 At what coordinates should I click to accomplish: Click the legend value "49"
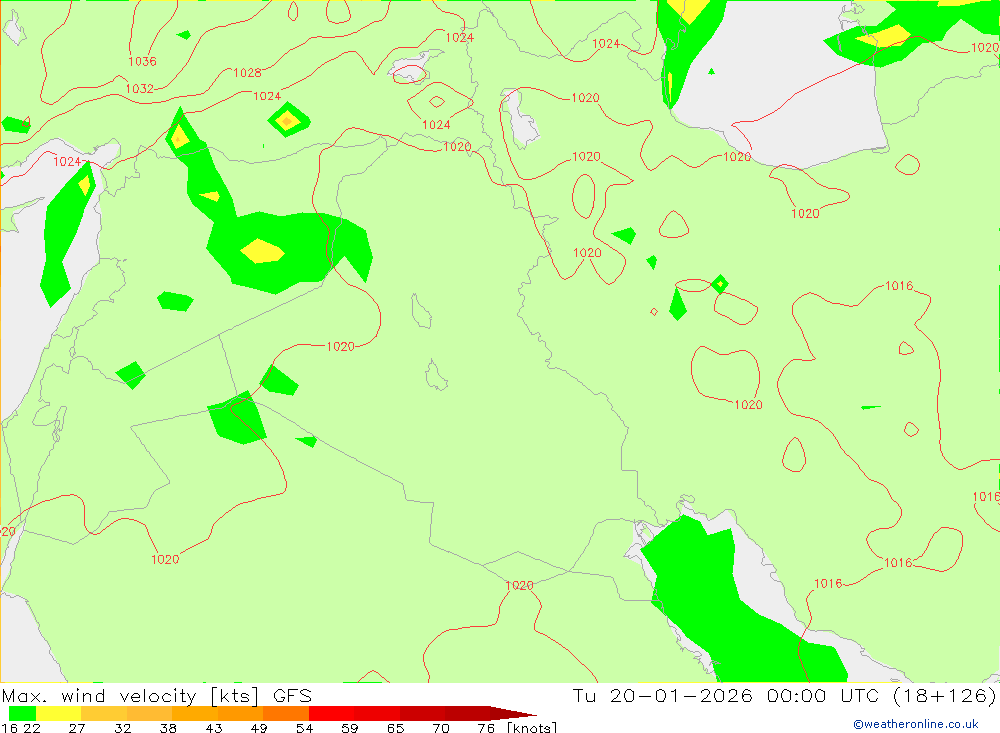(259, 728)
